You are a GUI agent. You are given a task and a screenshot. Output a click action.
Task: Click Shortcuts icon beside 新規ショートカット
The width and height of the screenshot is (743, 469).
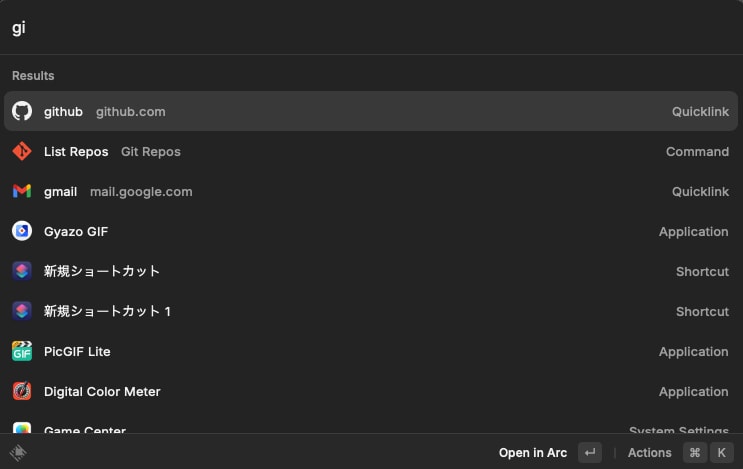(22, 271)
